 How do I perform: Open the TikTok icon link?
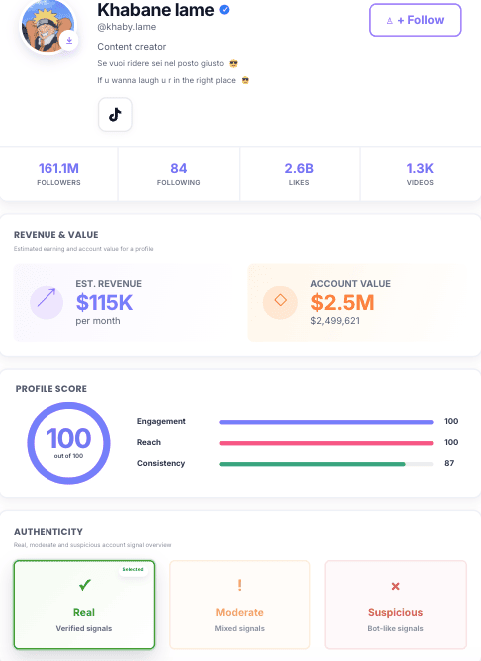[x=115, y=115]
